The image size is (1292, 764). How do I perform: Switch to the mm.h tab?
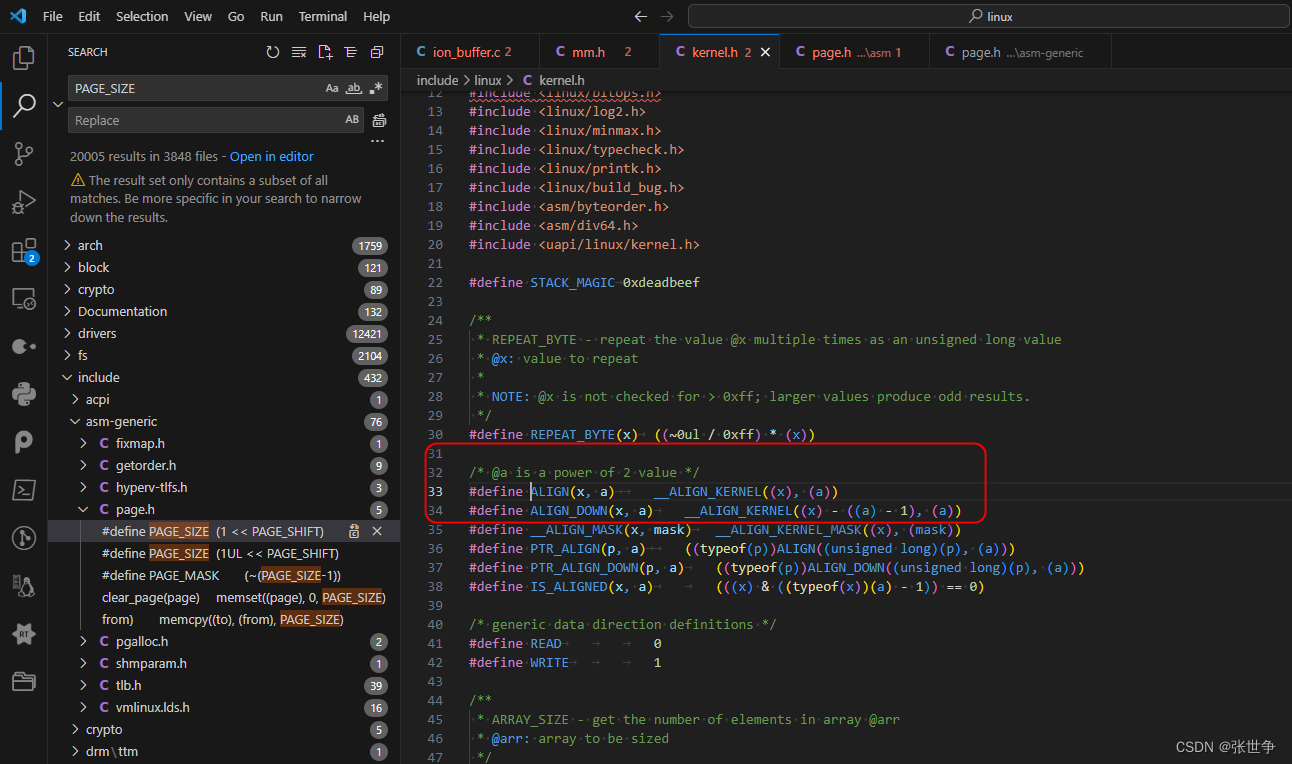pos(599,52)
